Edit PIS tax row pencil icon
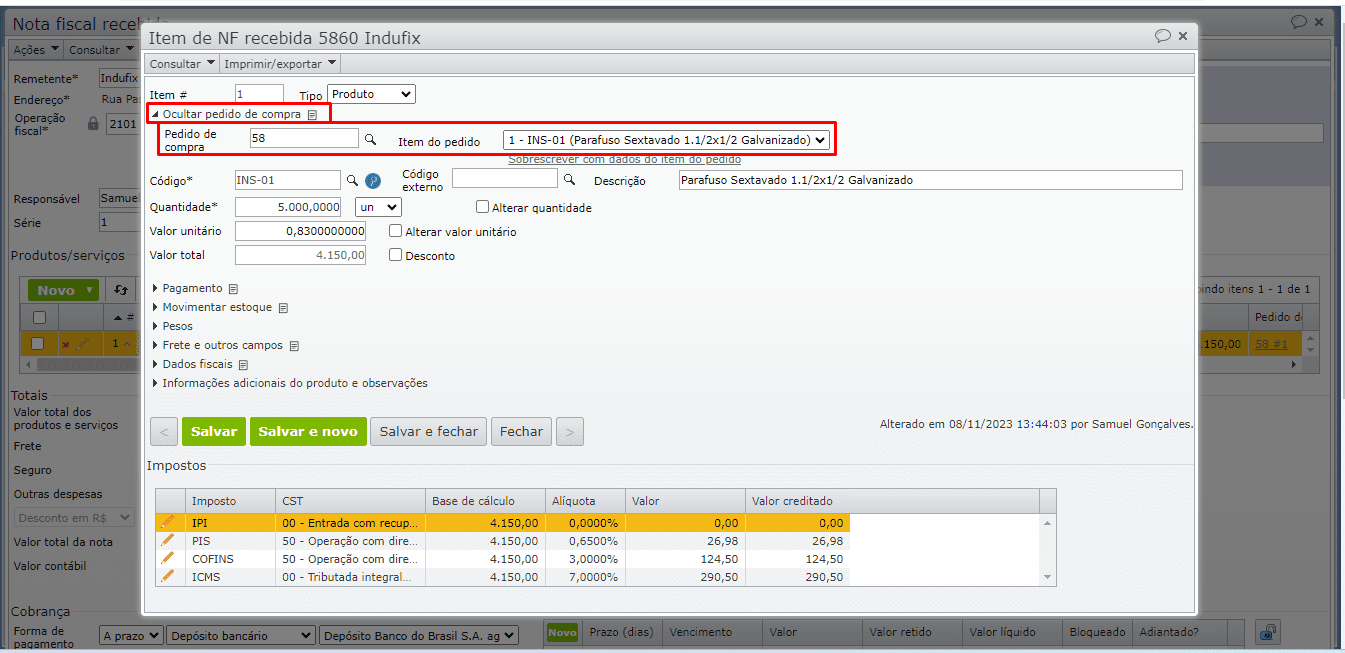 [167, 540]
